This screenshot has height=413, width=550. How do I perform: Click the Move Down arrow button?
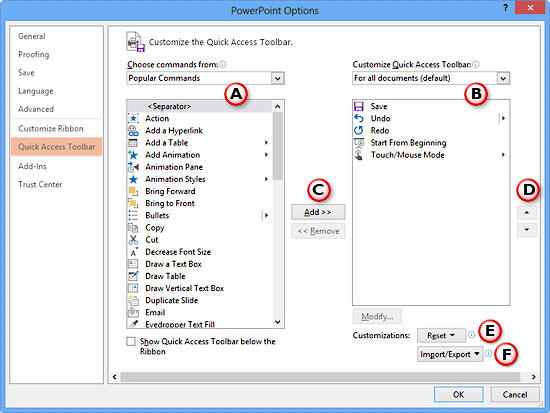coord(526,229)
